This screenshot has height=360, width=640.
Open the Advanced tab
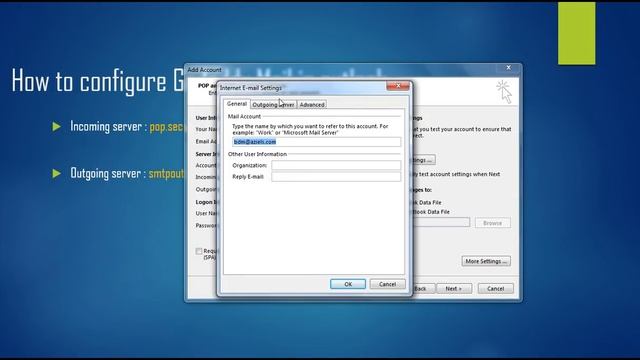(x=312, y=105)
